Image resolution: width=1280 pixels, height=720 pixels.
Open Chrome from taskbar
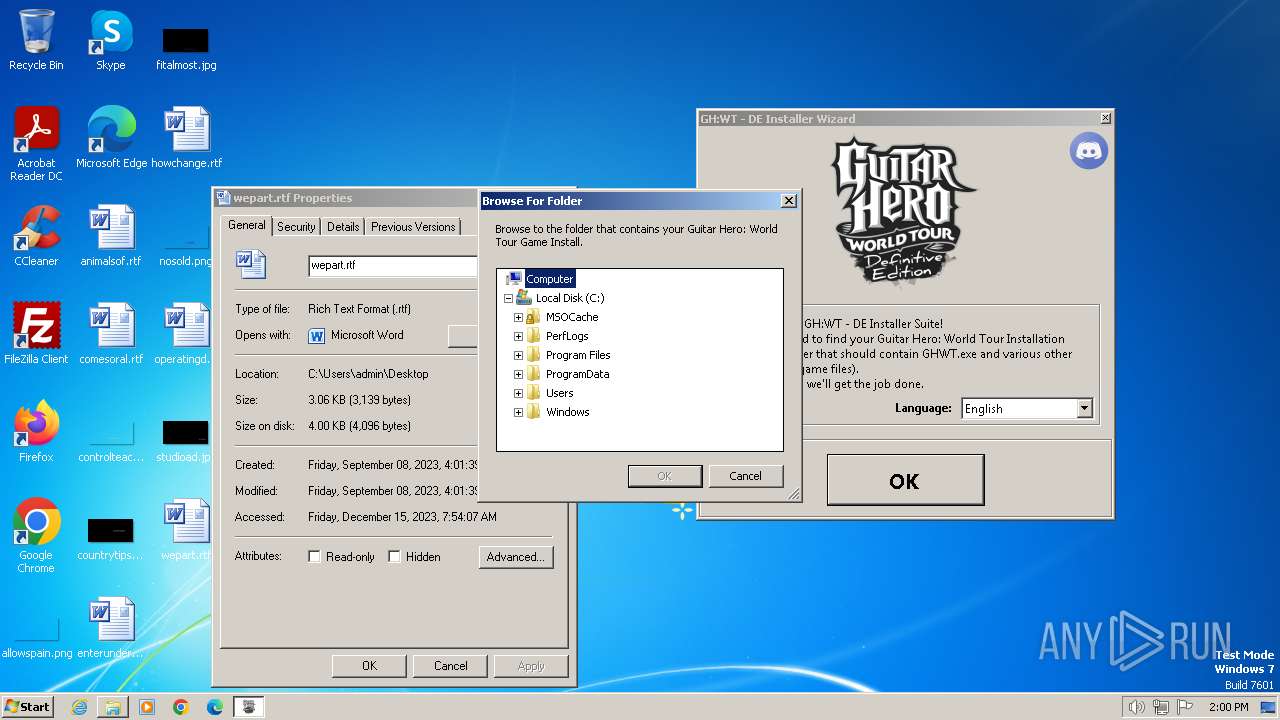(x=181, y=707)
